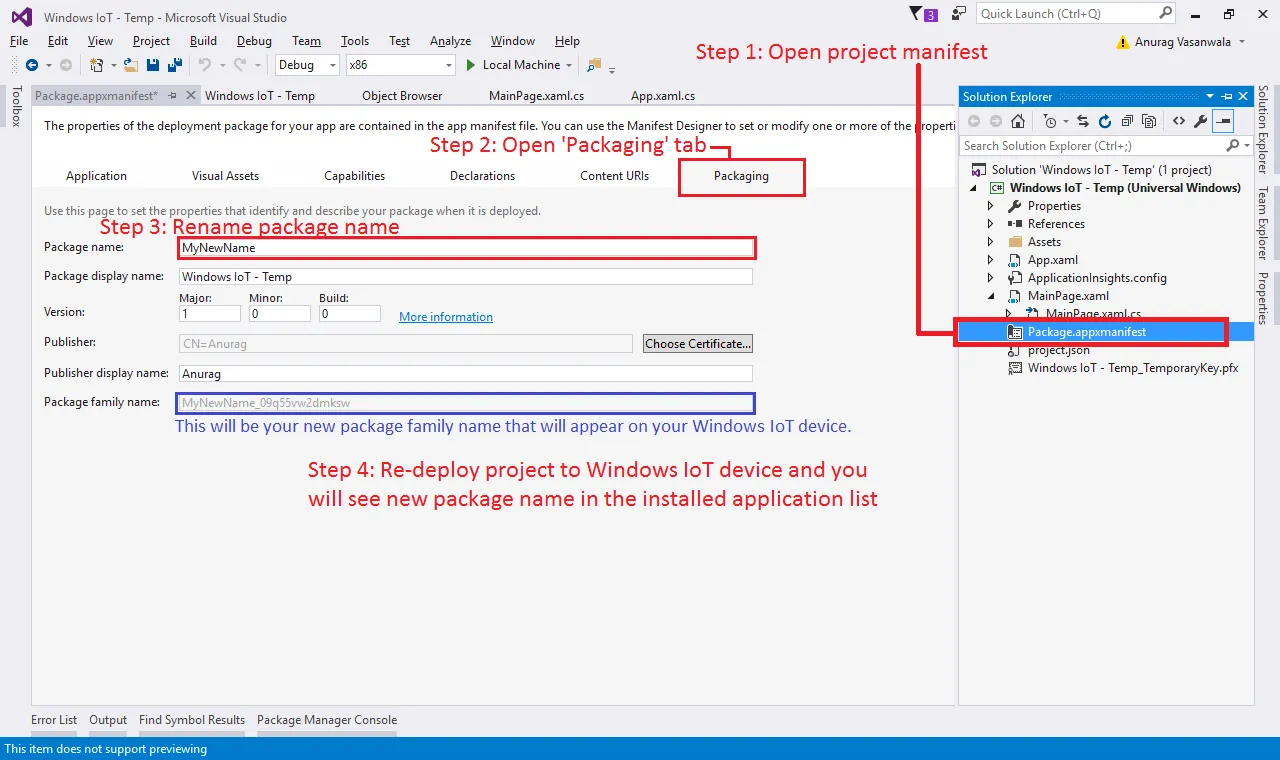Start debugging with the green play icon

472,65
